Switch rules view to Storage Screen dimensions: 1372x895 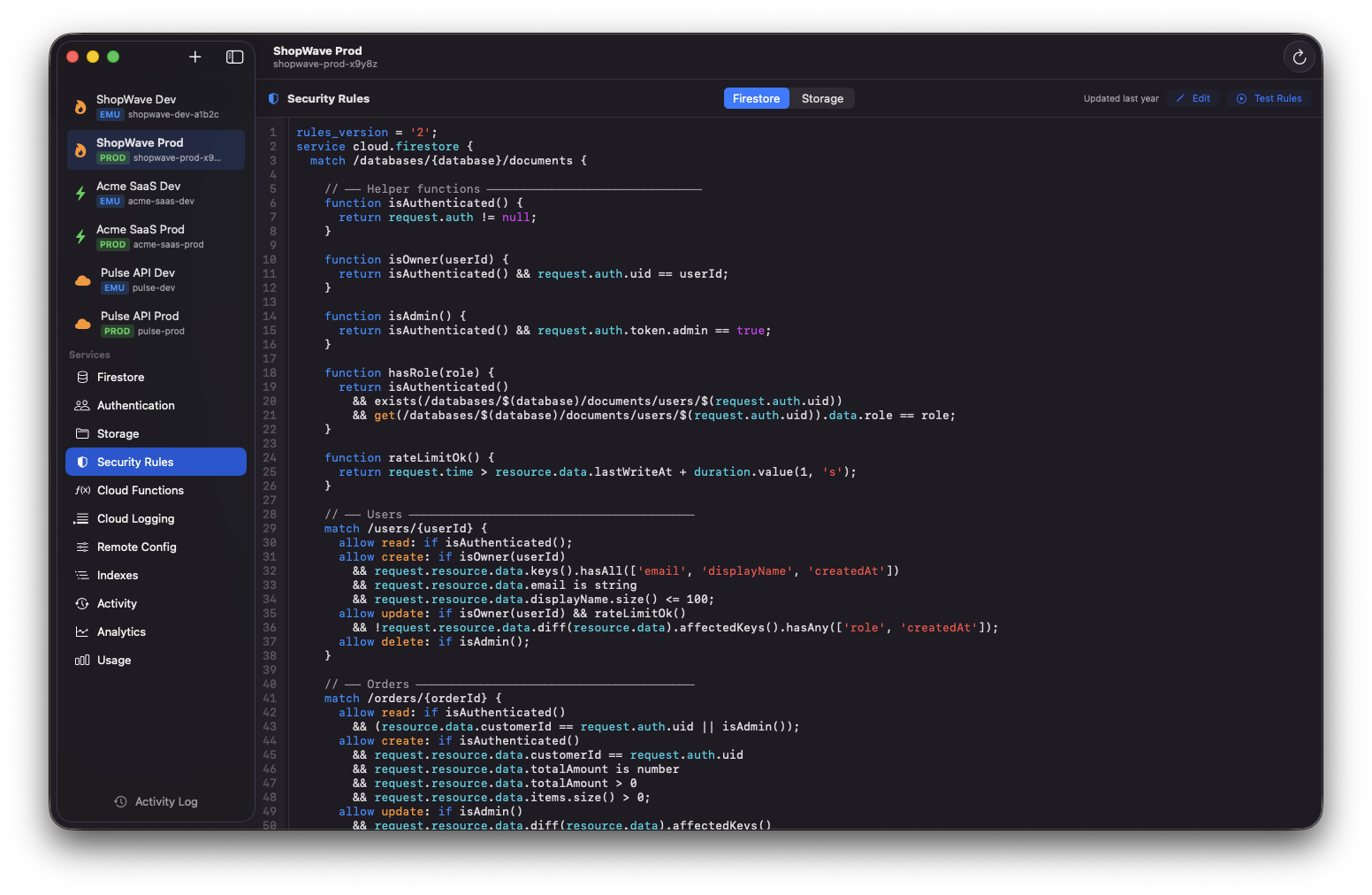821,98
